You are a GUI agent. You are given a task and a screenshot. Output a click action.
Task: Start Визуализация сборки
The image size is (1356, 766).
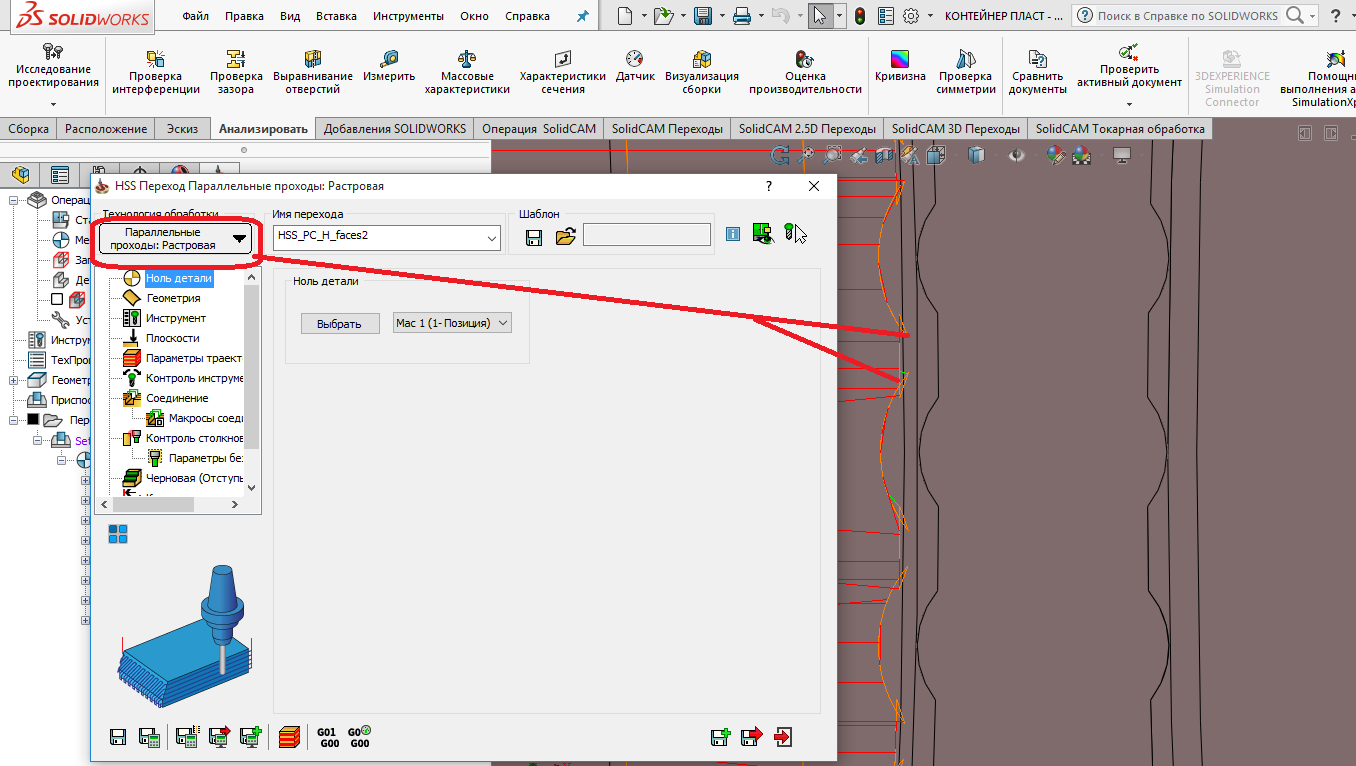(702, 71)
